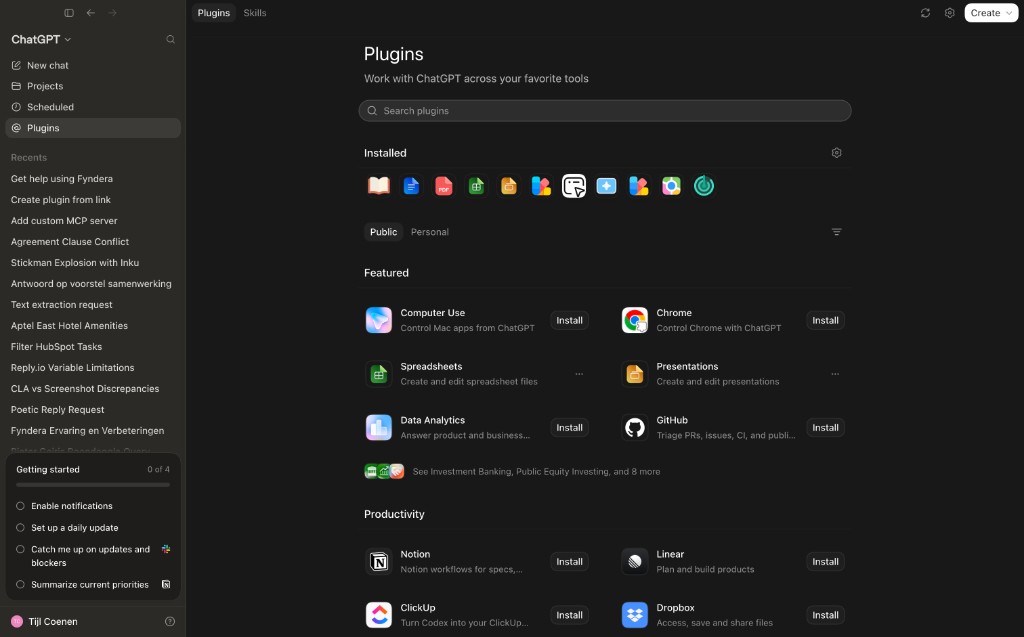
Task: Open installed plugins settings gear
Action: click(837, 153)
